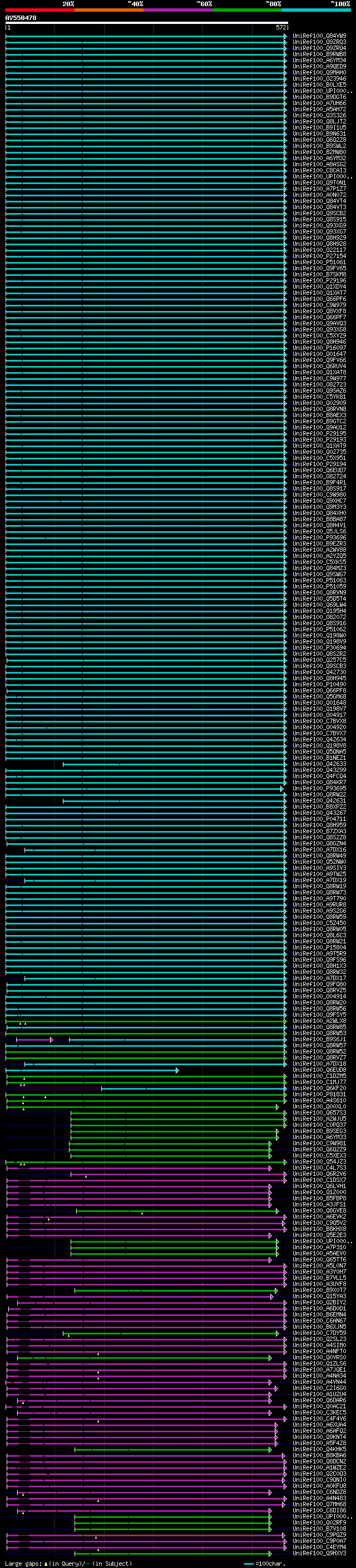Click the cyan alignment bar for UniRef100_Q84VW9
Screen dimensions: 356x1568
(146, 36)
